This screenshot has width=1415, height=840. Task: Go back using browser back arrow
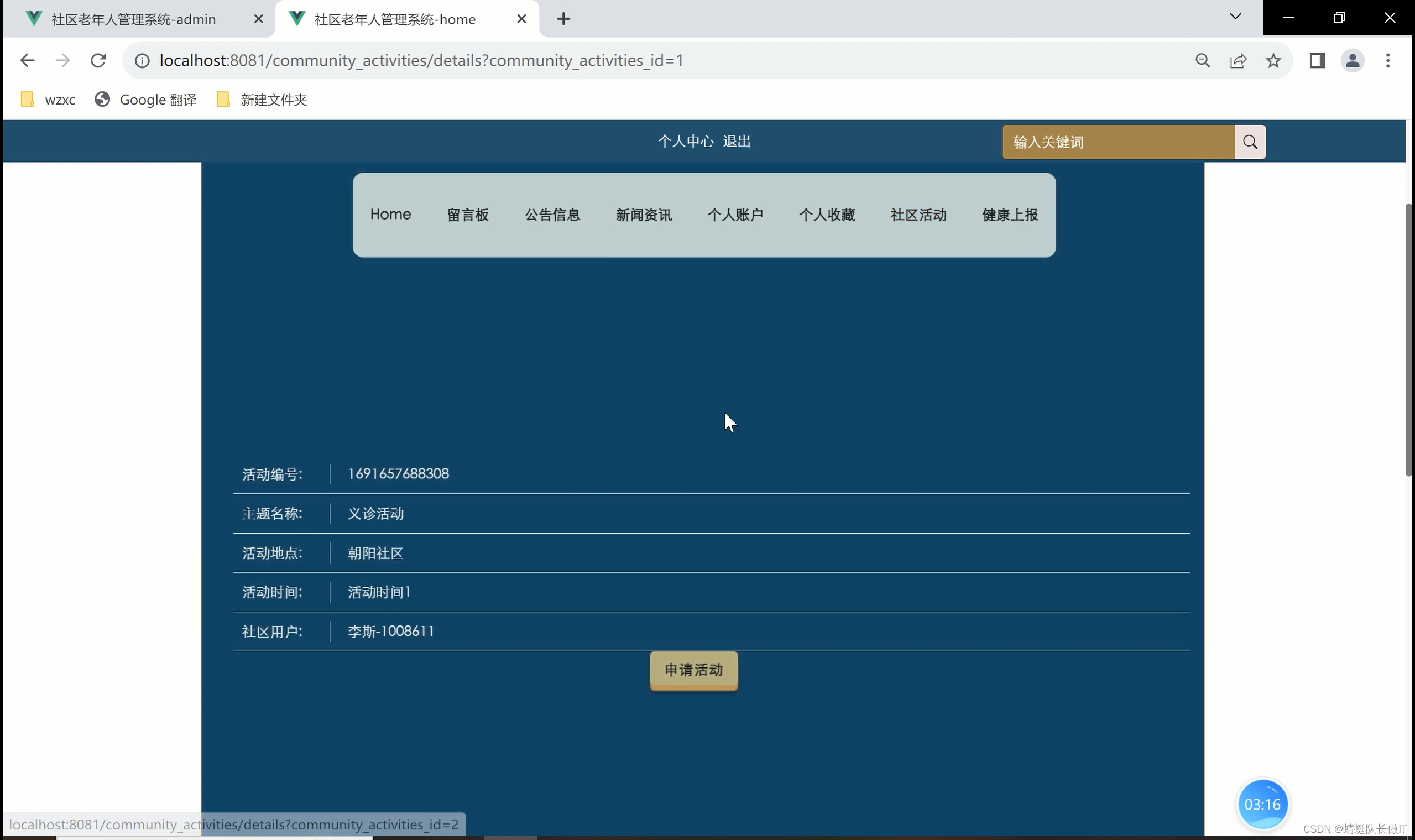pyautogui.click(x=27, y=61)
